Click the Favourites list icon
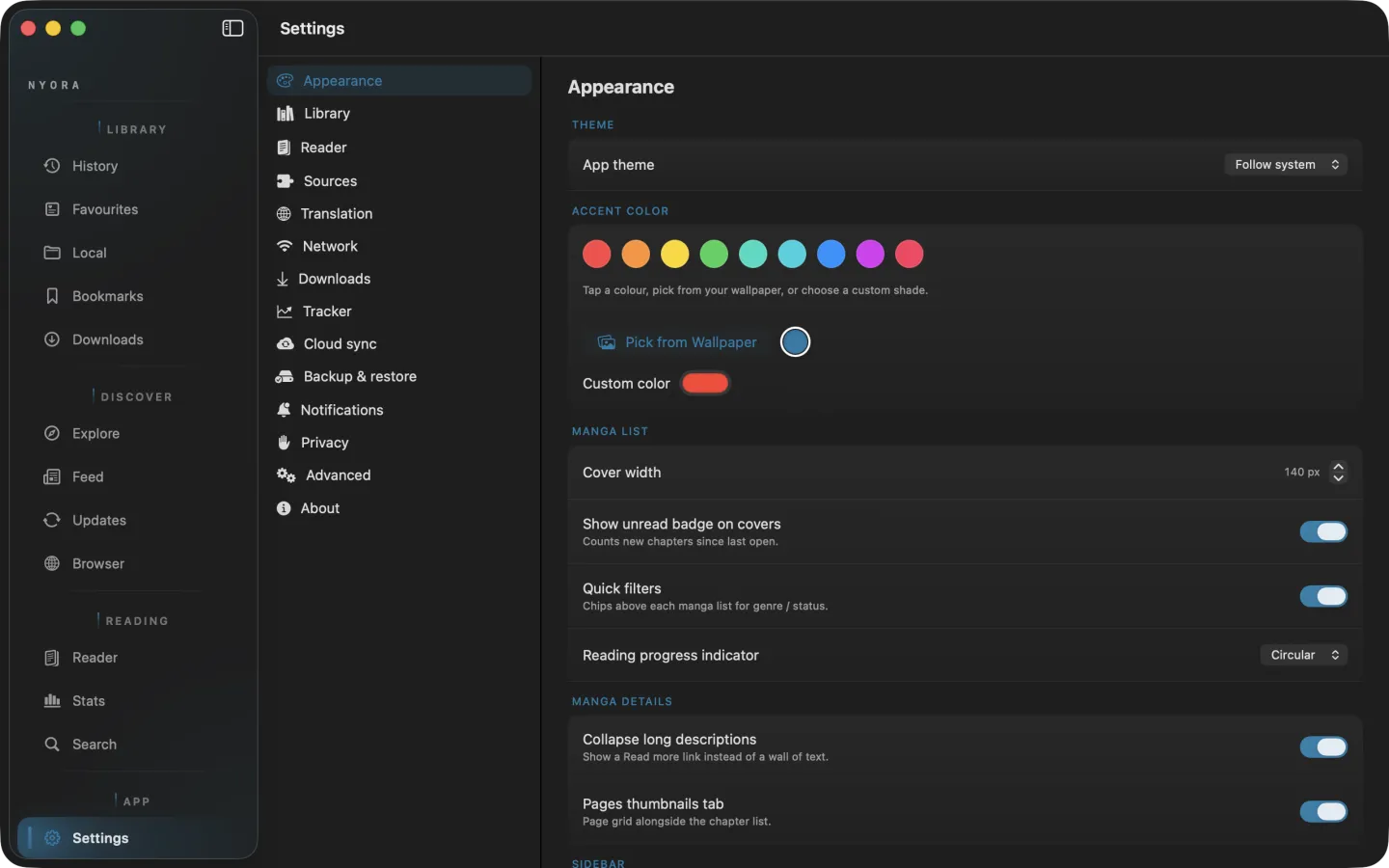 coord(52,209)
